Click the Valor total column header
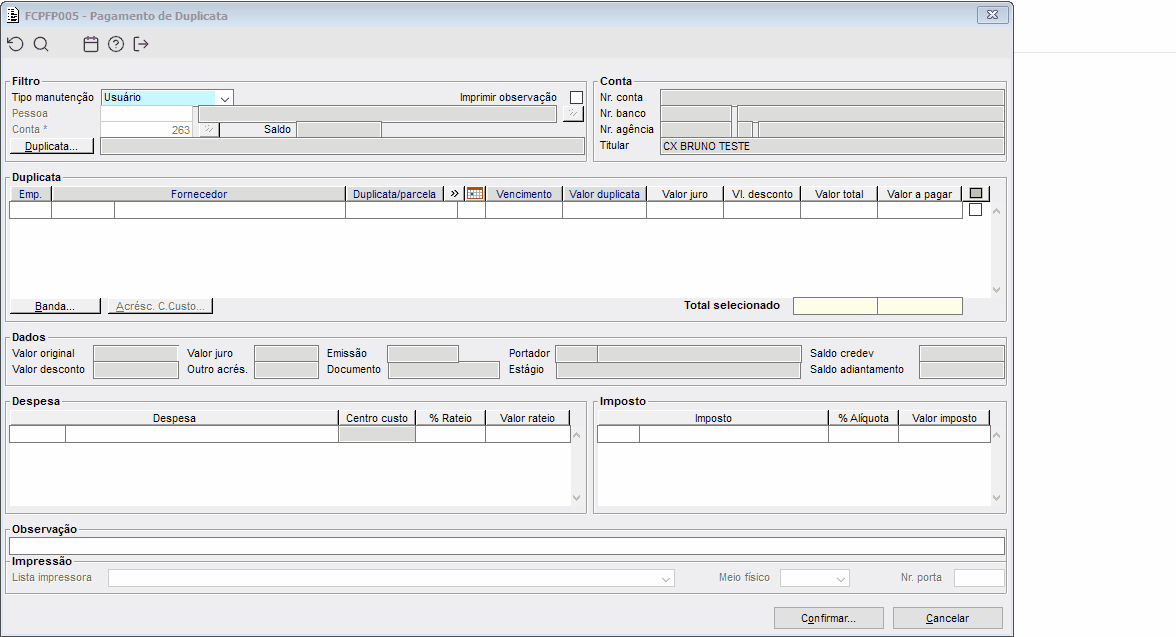 tap(839, 194)
